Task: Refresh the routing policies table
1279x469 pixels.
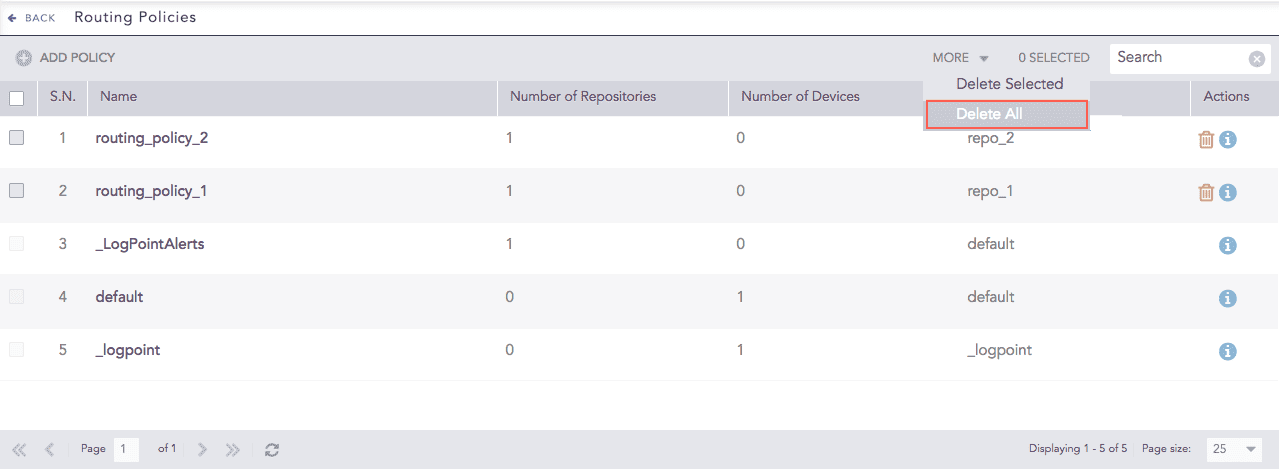Action: [271, 450]
